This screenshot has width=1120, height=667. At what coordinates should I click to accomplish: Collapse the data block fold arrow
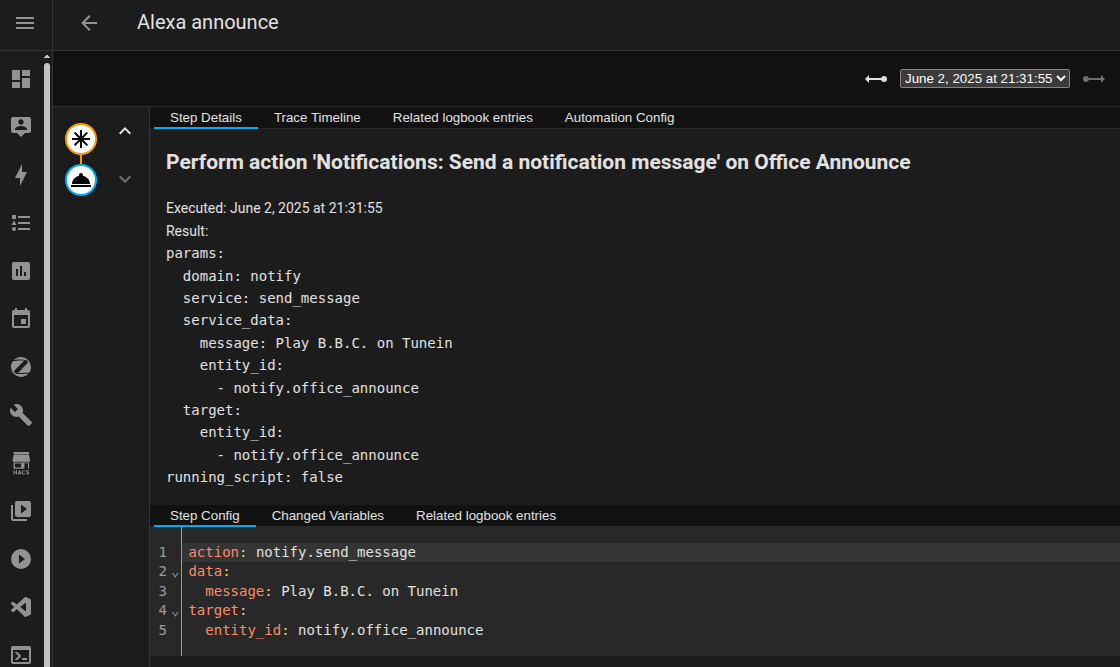point(175,573)
